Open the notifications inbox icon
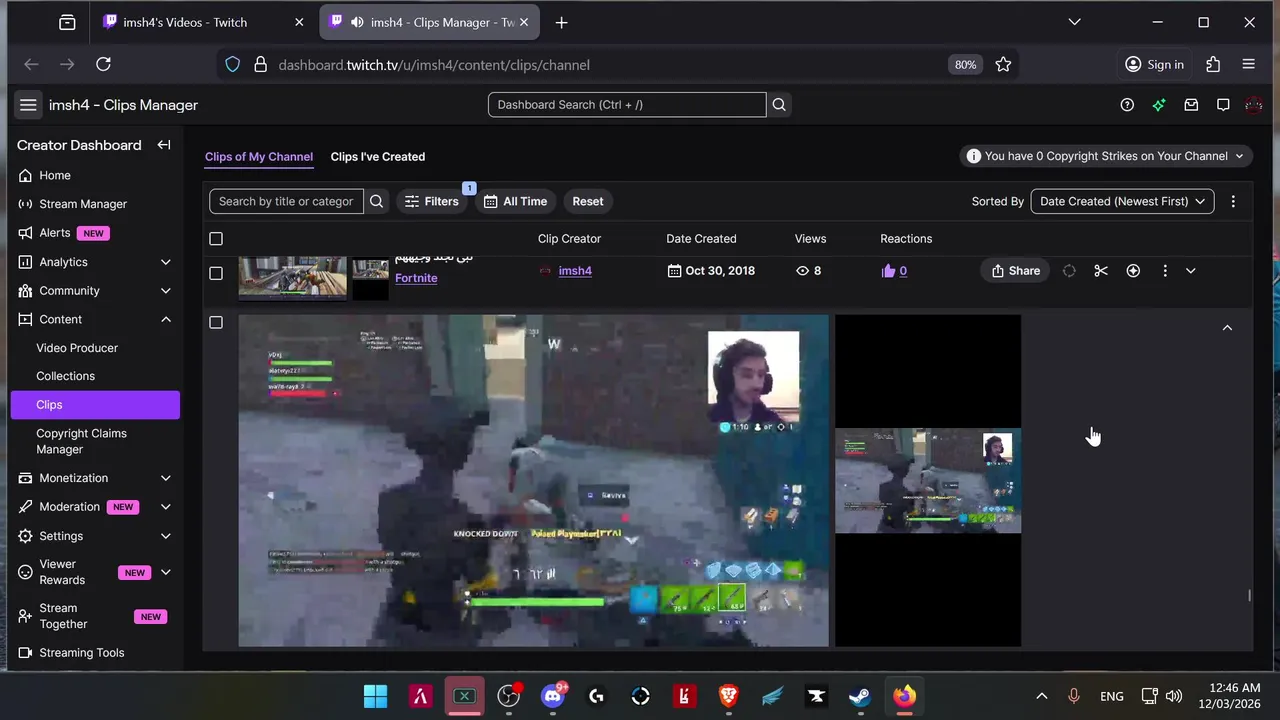 click(1191, 105)
